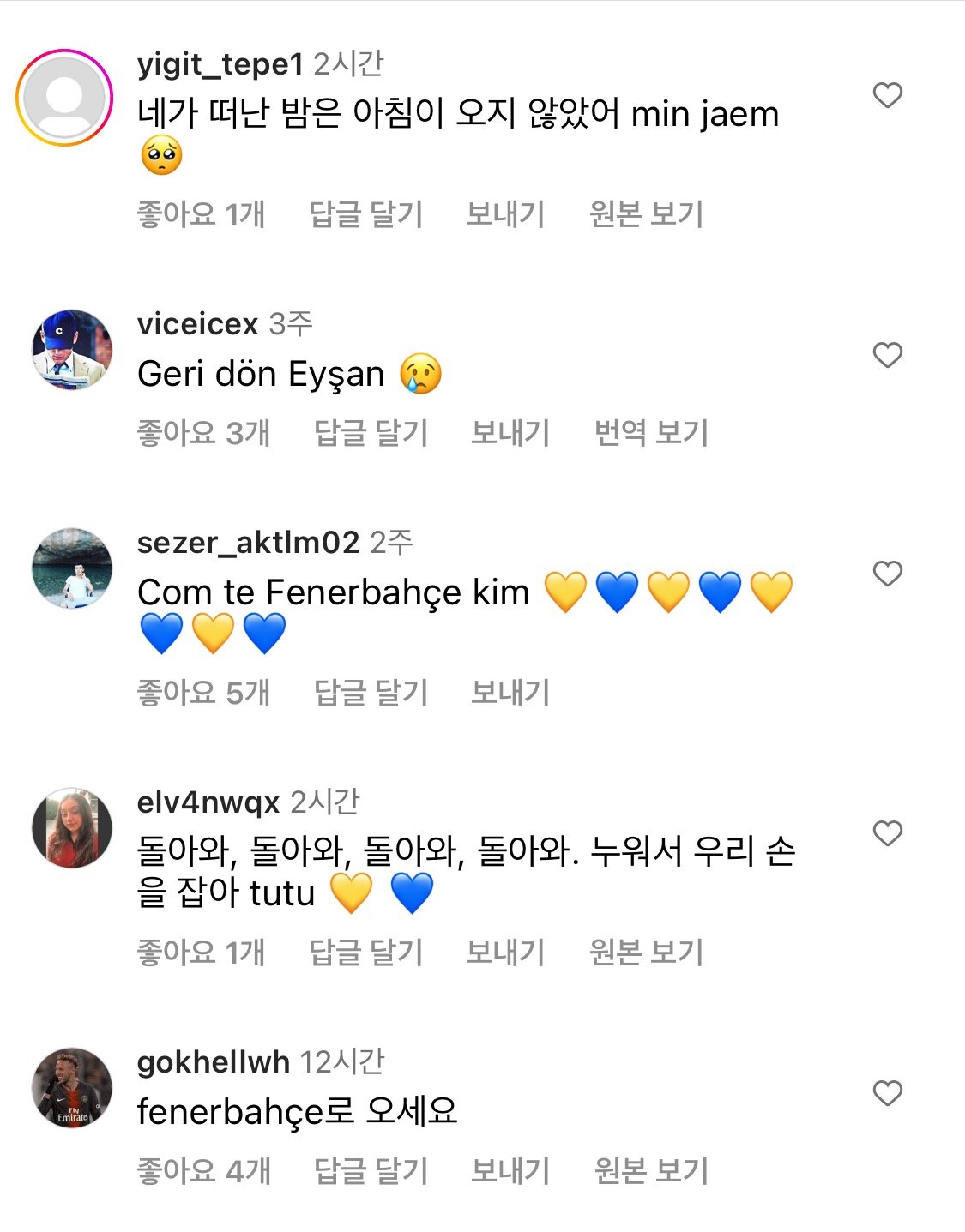The height and width of the screenshot is (1232, 965).
Task: Heart the comment by elv4nwqx
Action: tap(887, 833)
